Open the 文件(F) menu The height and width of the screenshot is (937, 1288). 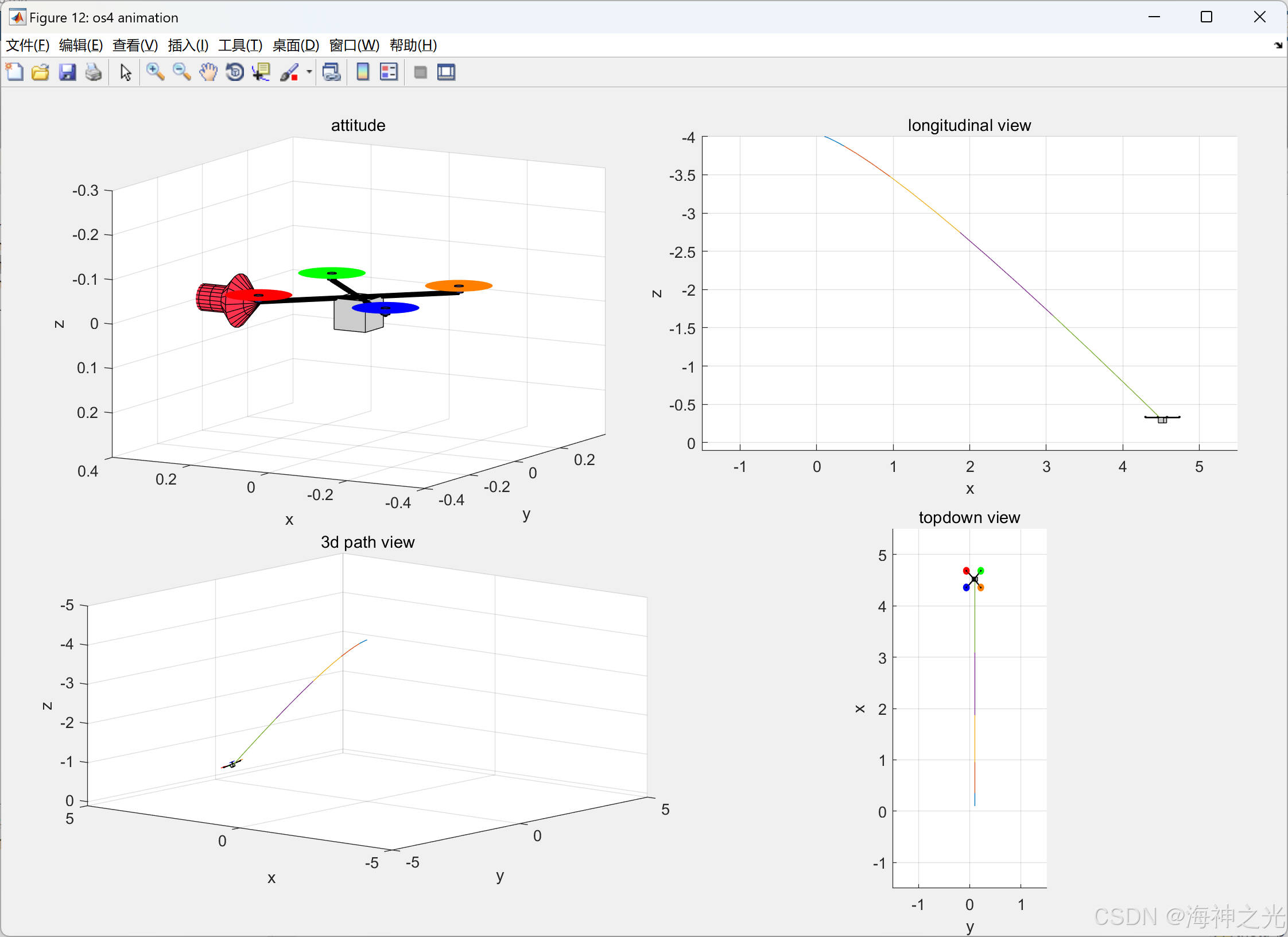click(x=28, y=45)
